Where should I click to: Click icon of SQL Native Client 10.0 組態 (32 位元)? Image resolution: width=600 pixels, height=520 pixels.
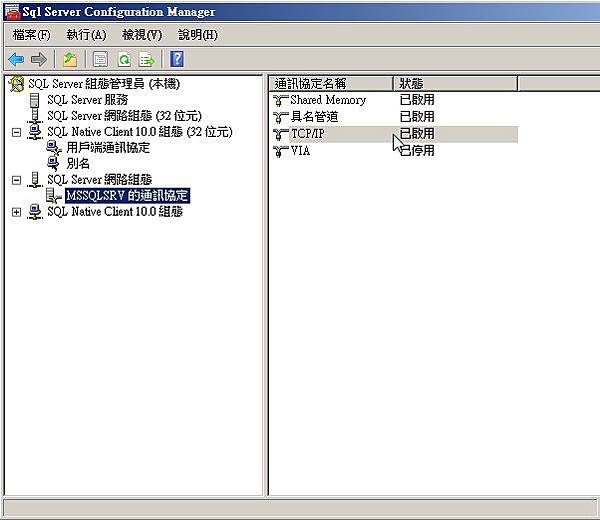pos(35,132)
